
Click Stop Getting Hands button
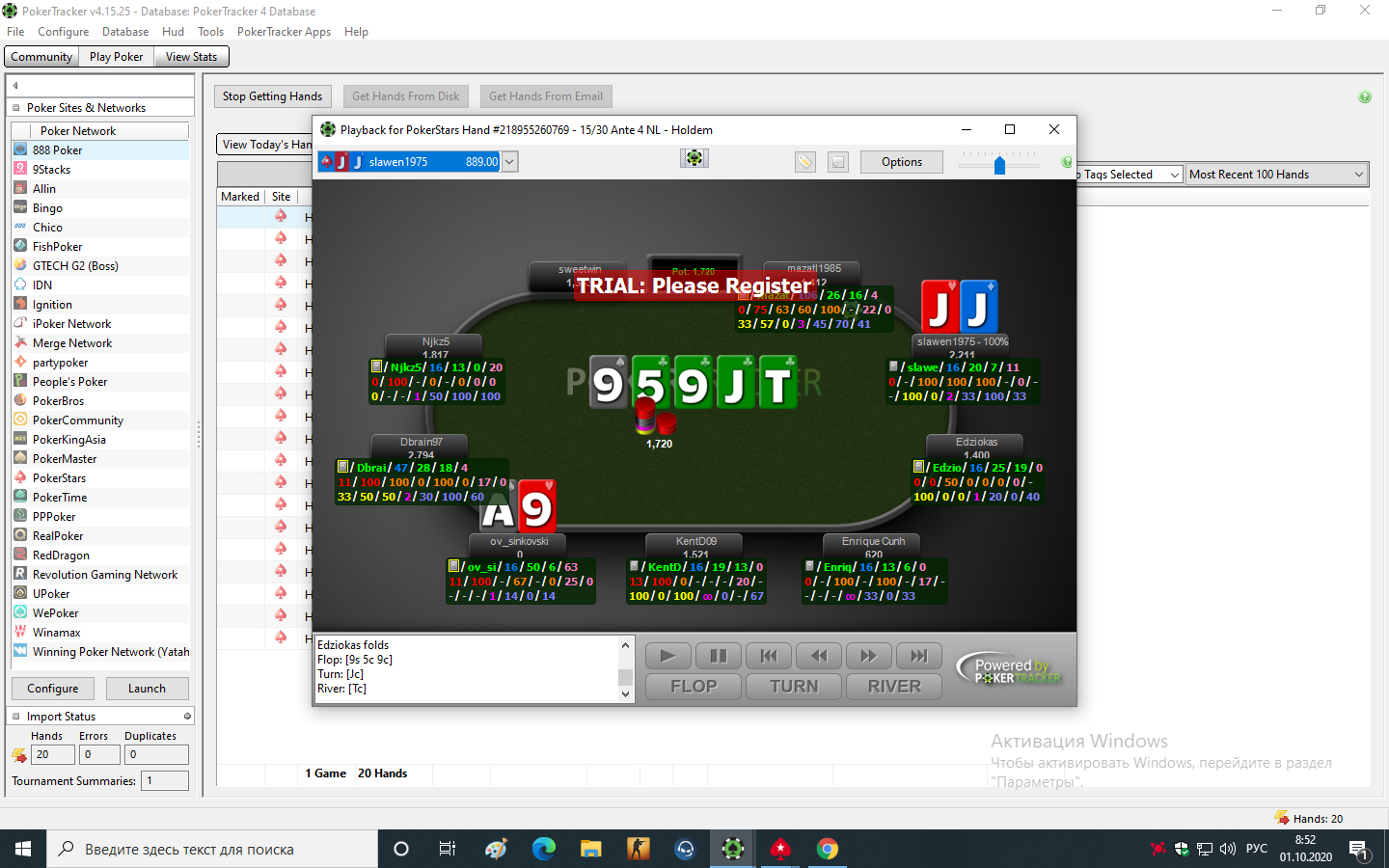(x=273, y=96)
